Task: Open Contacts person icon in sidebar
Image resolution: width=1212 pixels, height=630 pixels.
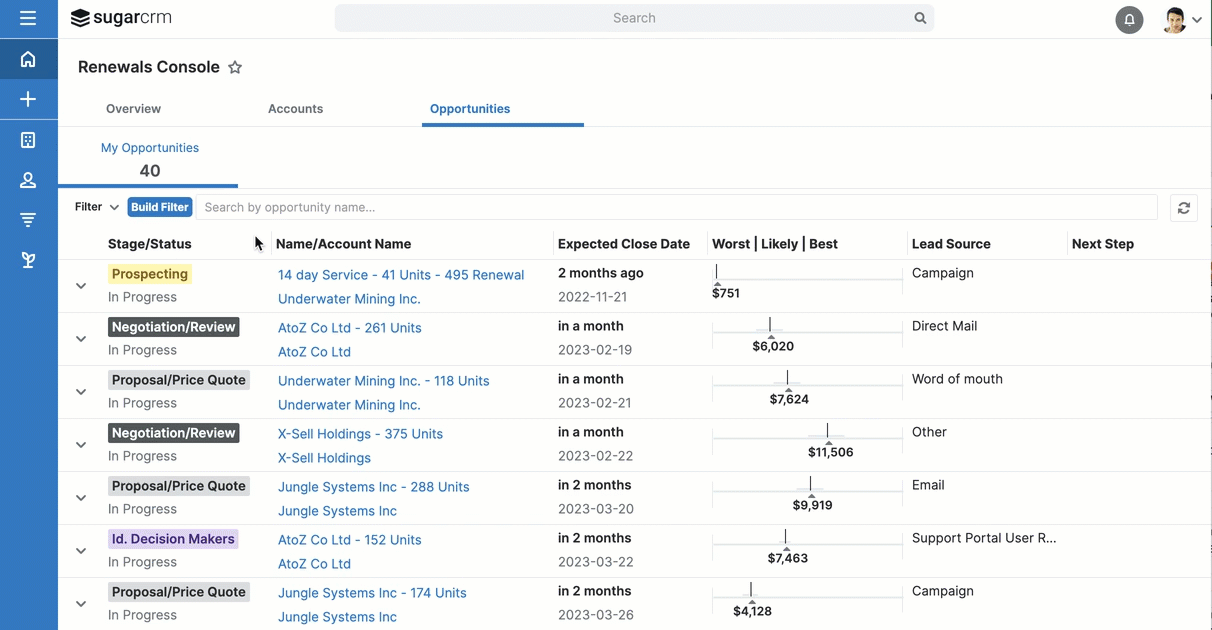Action: [28, 180]
